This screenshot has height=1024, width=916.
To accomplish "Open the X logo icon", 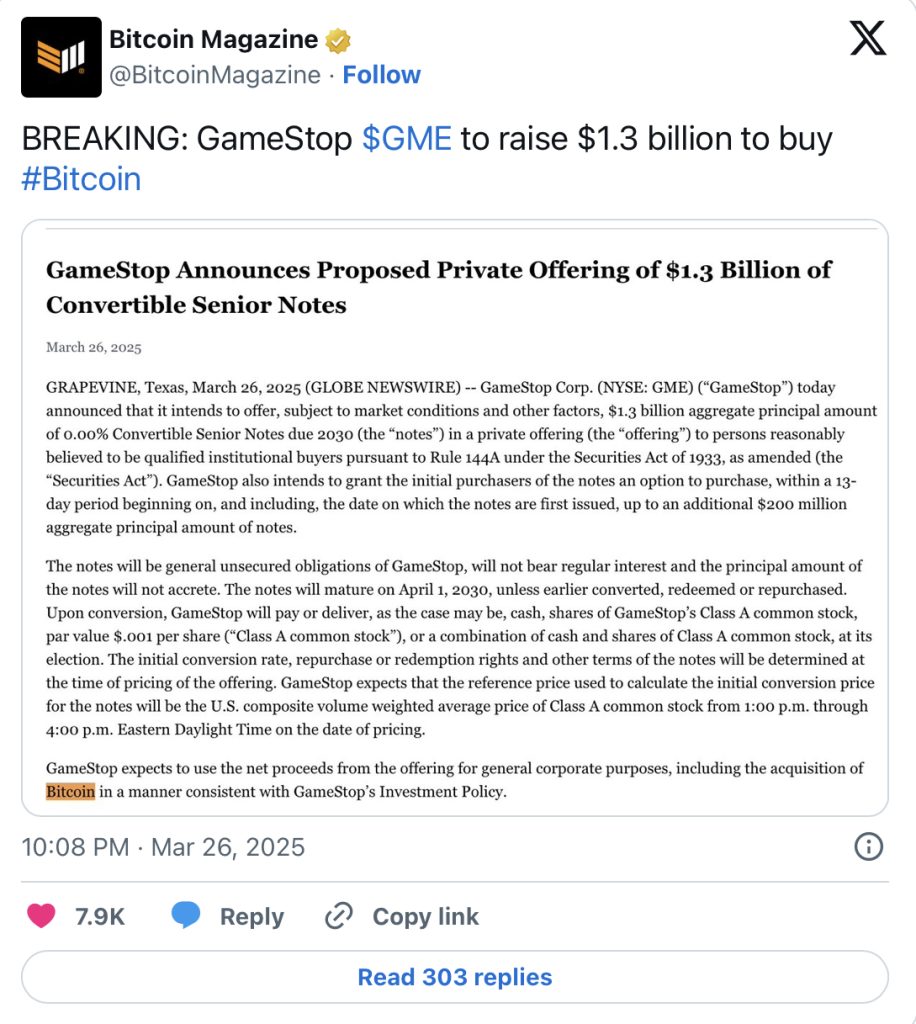I will tap(868, 38).
